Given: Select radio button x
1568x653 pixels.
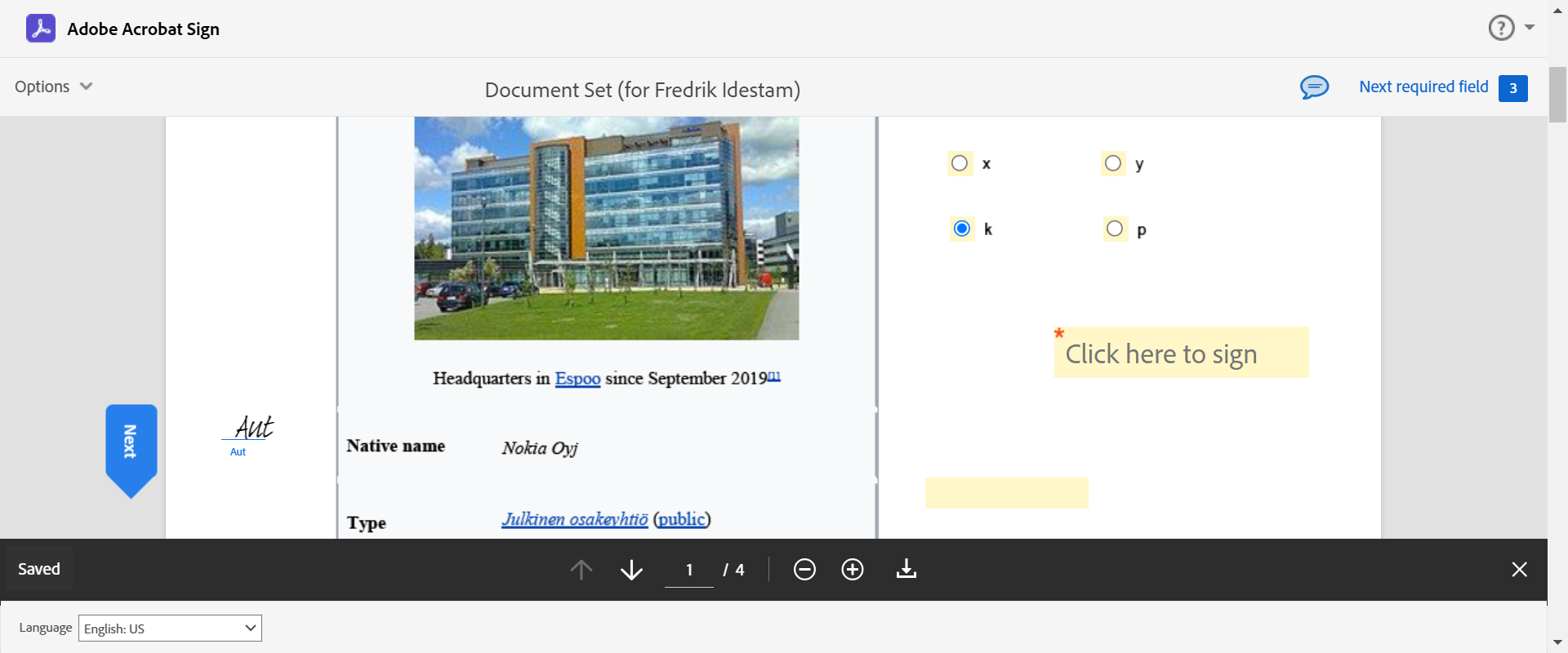Looking at the screenshot, I should coord(960,163).
